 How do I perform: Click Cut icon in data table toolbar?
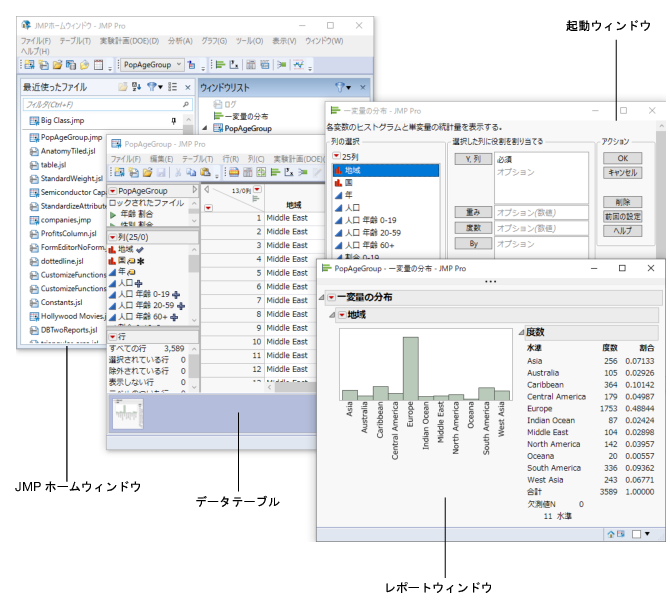tap(178, 172)
